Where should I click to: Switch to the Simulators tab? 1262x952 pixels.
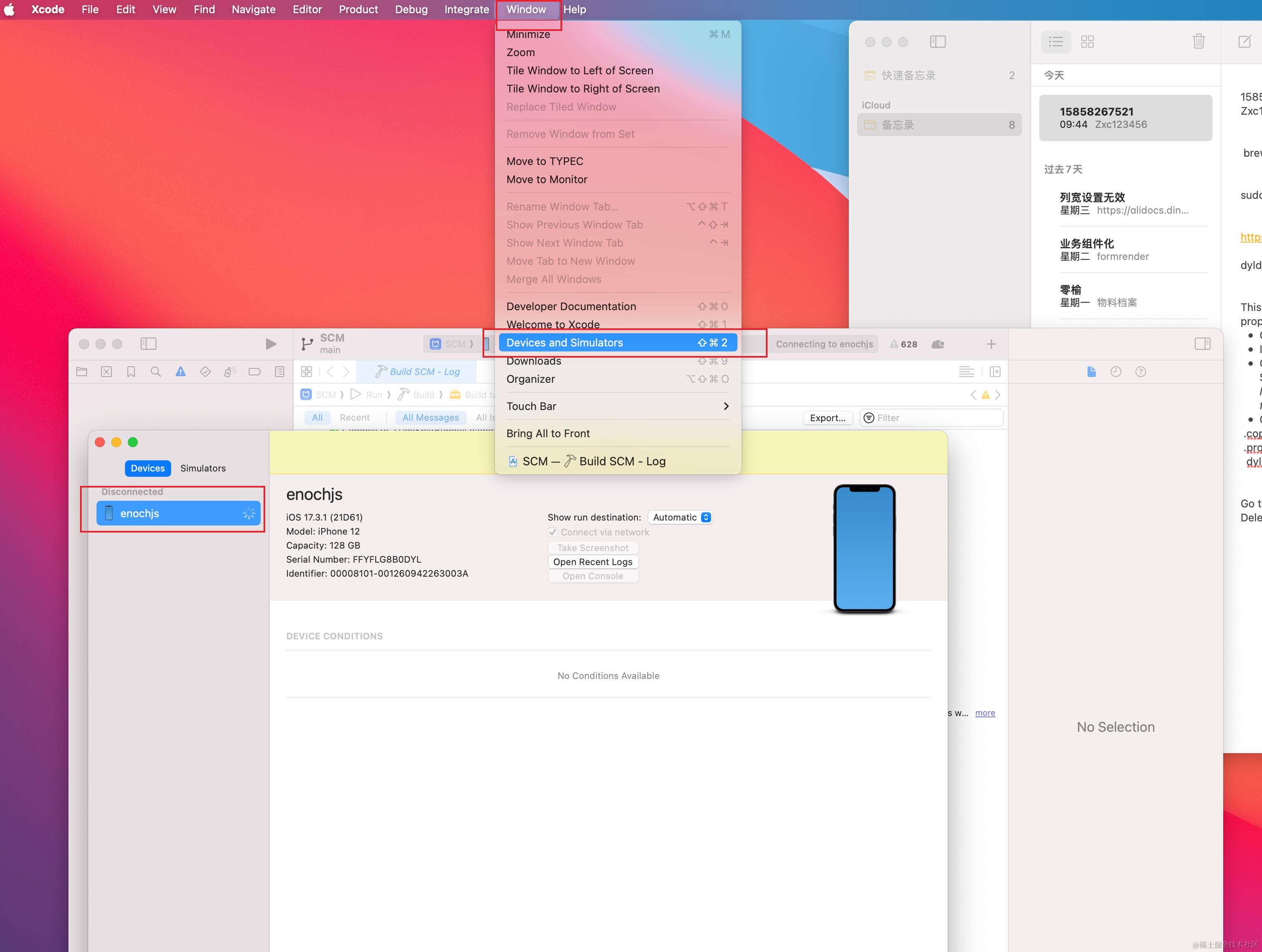[x=202, y=468]
